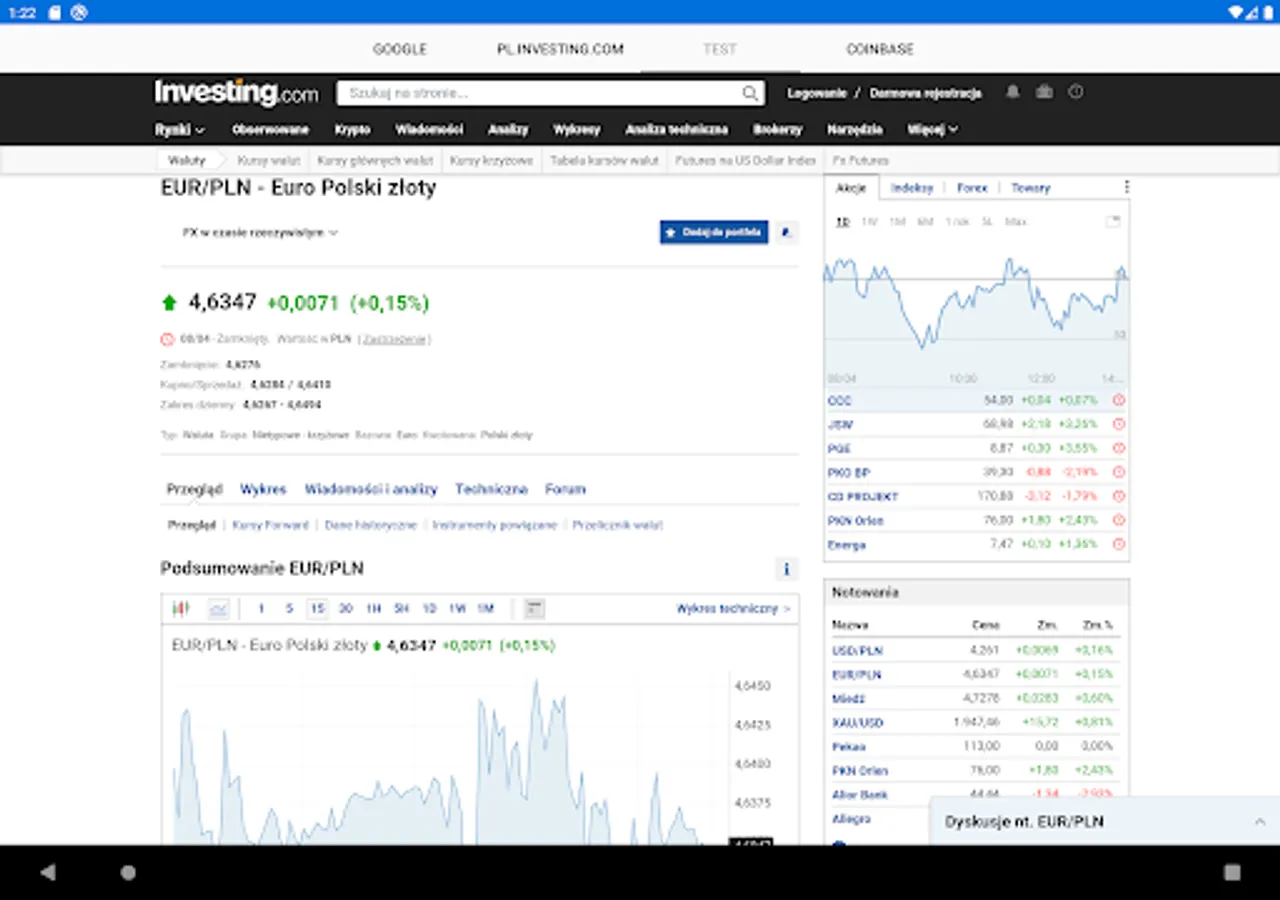The height and width of the screenshot is (900, 1280).
Task: Open the COINBASE tab
Action: (880, 49)
